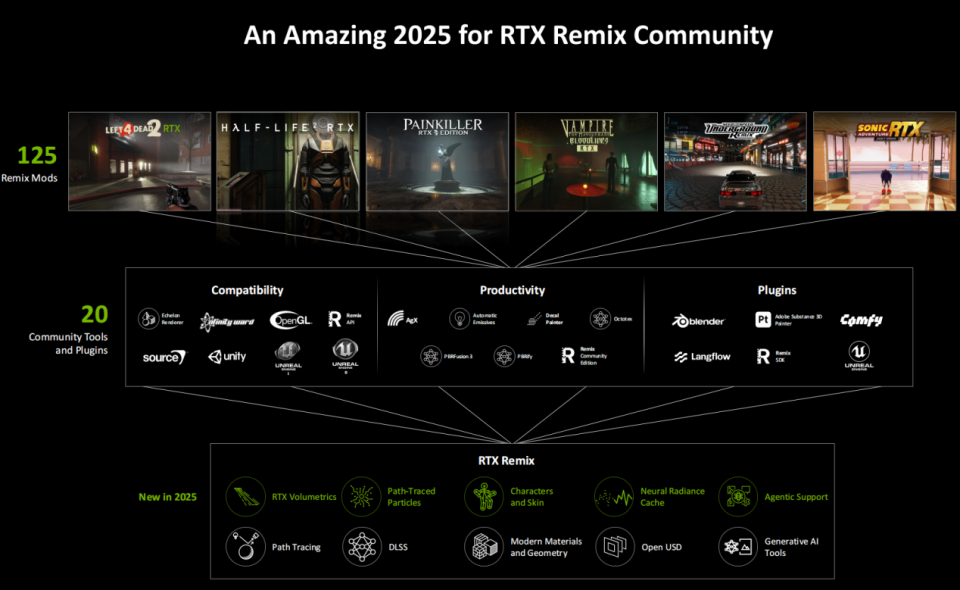960x590 pixels.
Task: Click the DLSS text label
Action: tap(398, 547)
